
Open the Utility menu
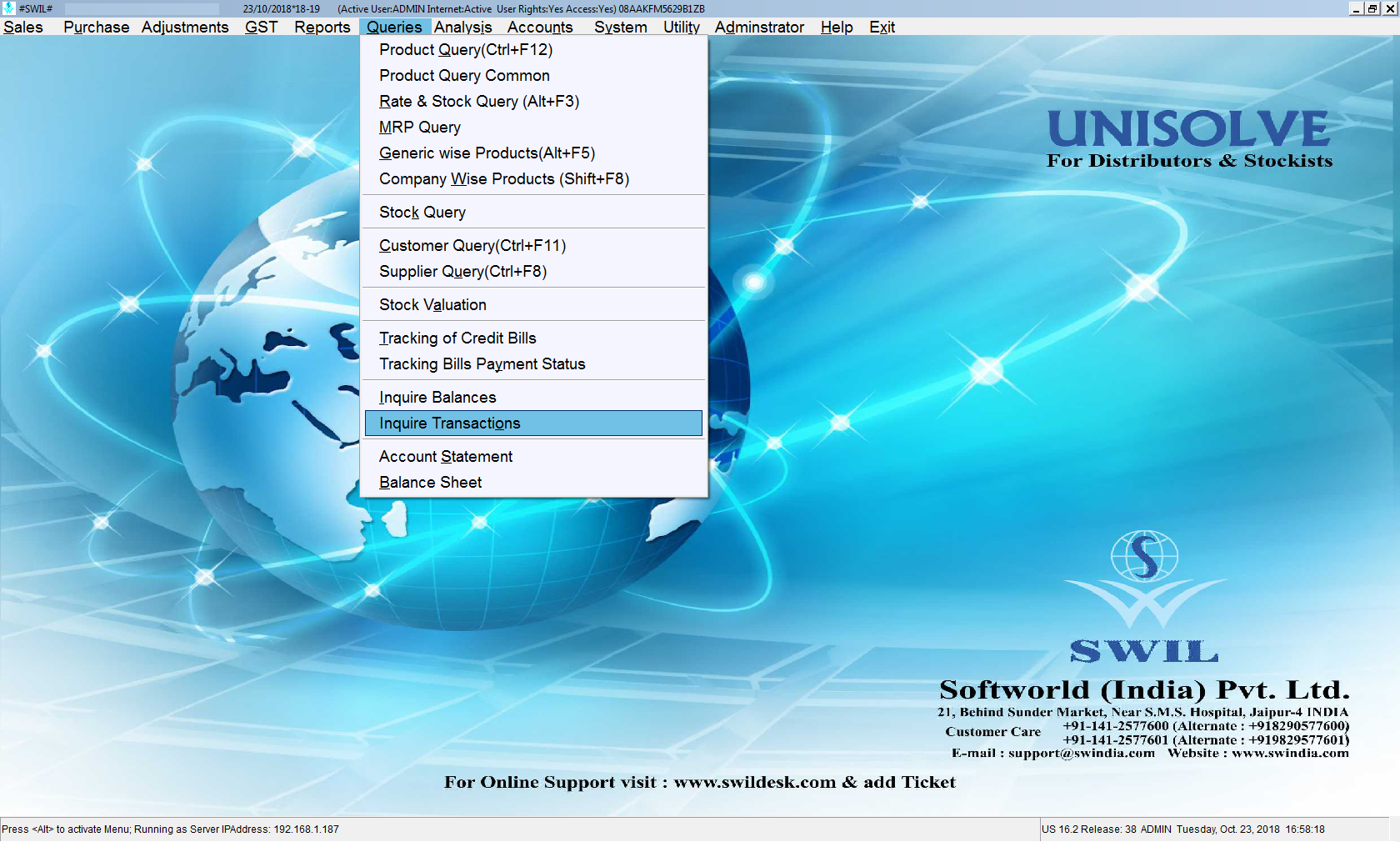(x=681, y=28)
